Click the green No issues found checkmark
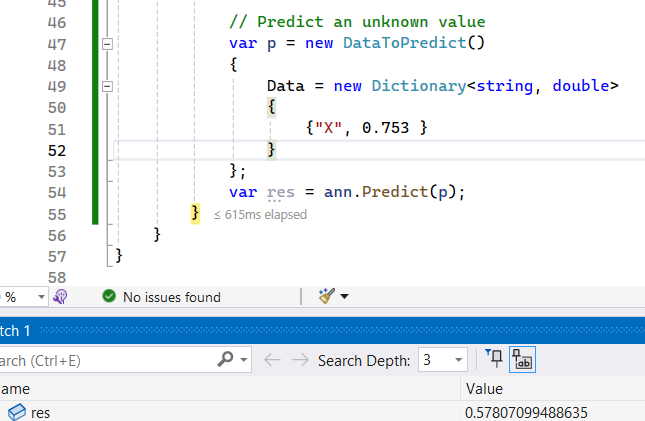 [x=109, y=296]
